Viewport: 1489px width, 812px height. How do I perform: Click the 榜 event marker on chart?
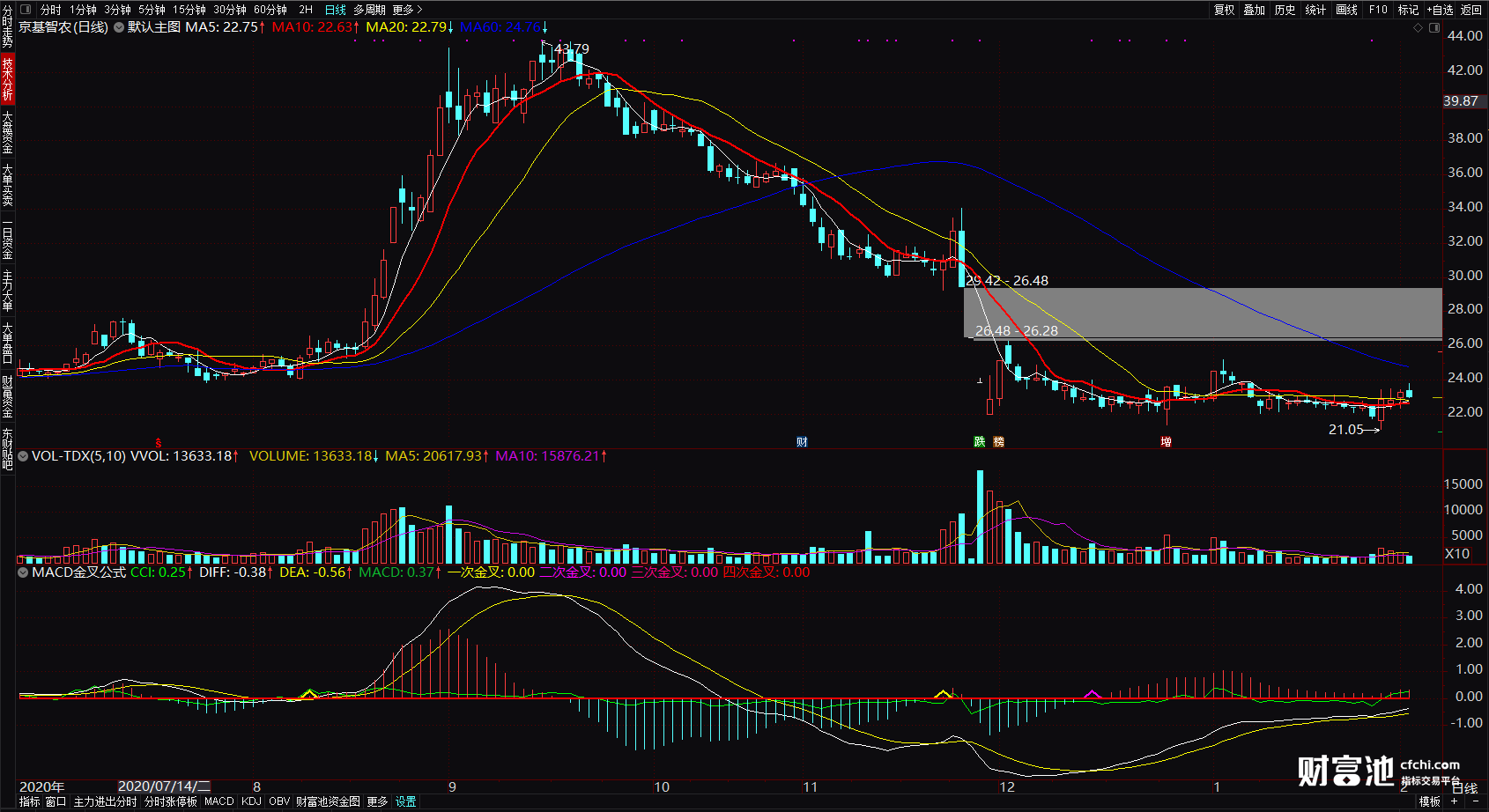click(x=998, y=442)
